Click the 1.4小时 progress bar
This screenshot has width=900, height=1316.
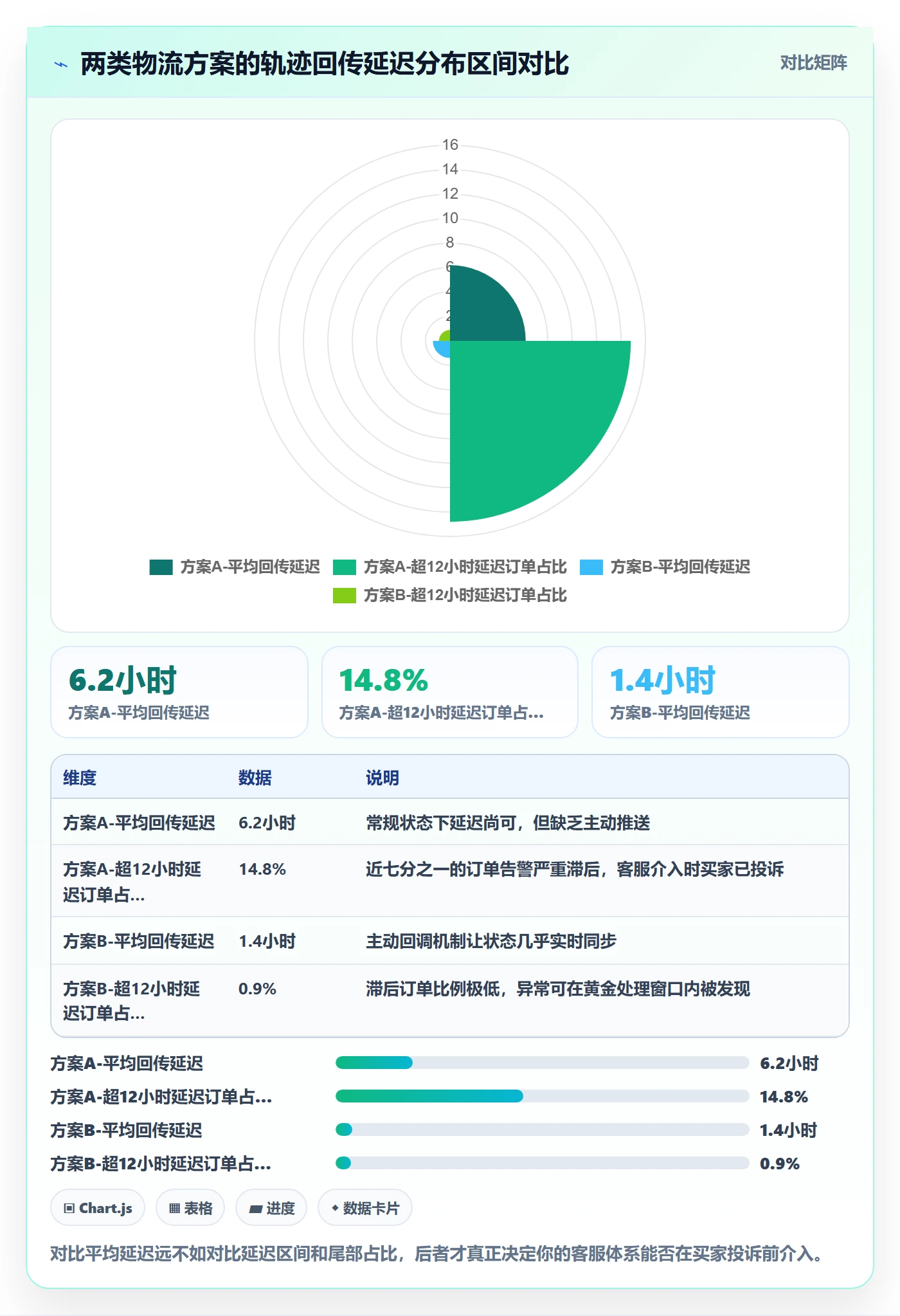coord(543,1129)
